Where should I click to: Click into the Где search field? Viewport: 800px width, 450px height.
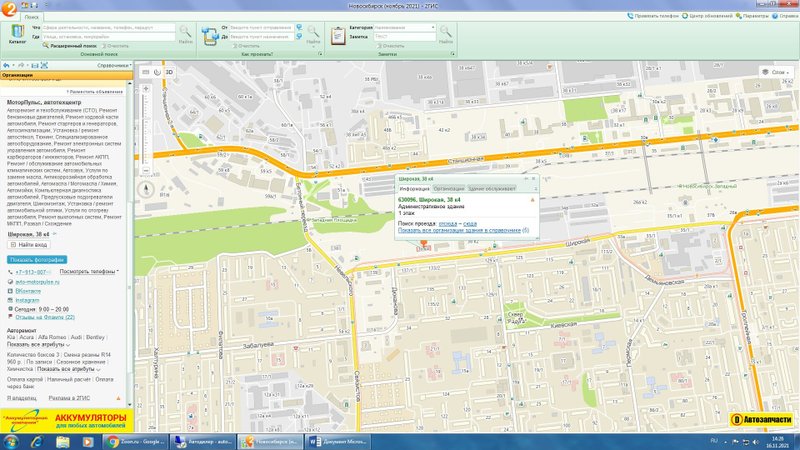click(108, 37)
